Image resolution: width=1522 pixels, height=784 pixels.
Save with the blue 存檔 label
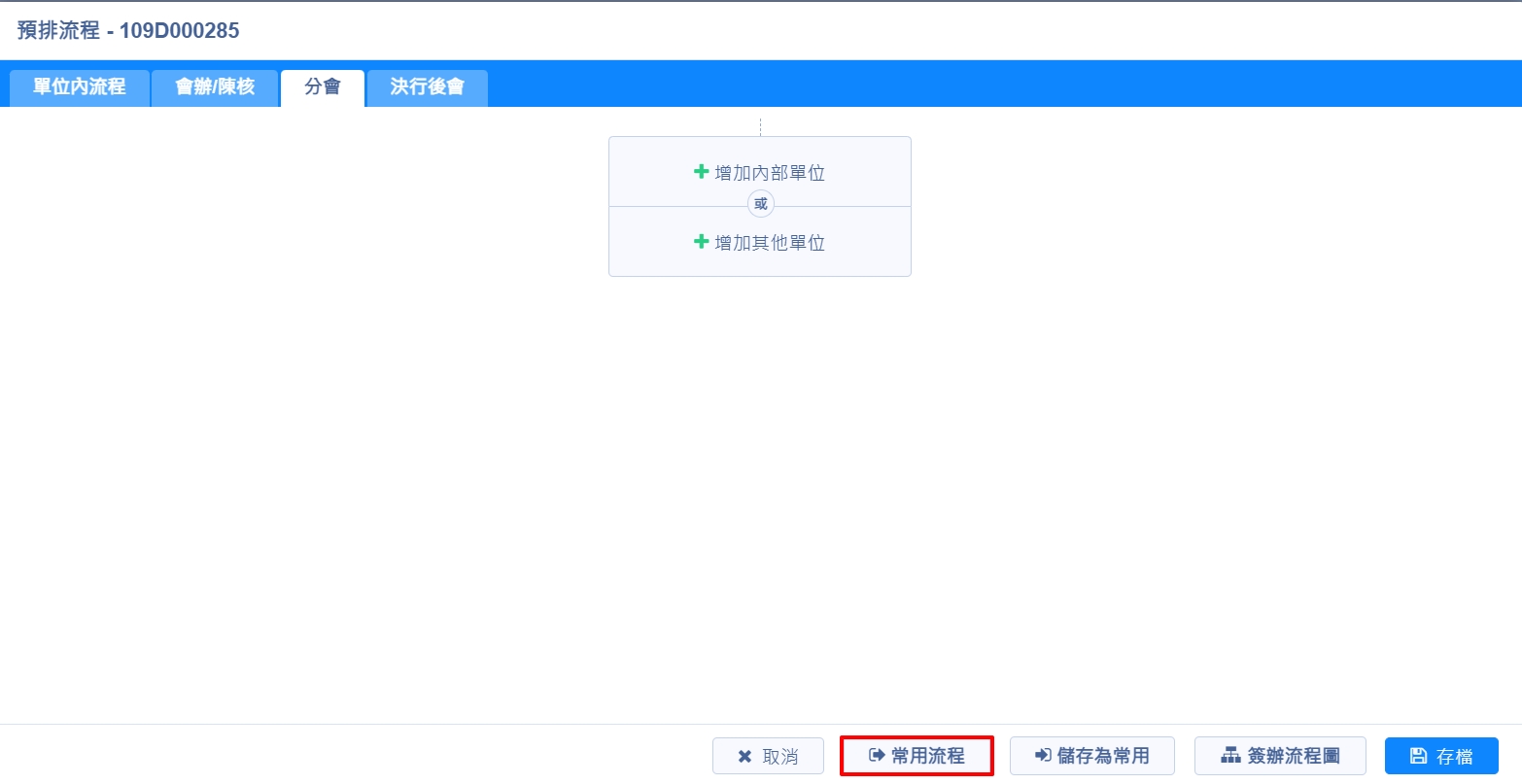coord(1455,757)
